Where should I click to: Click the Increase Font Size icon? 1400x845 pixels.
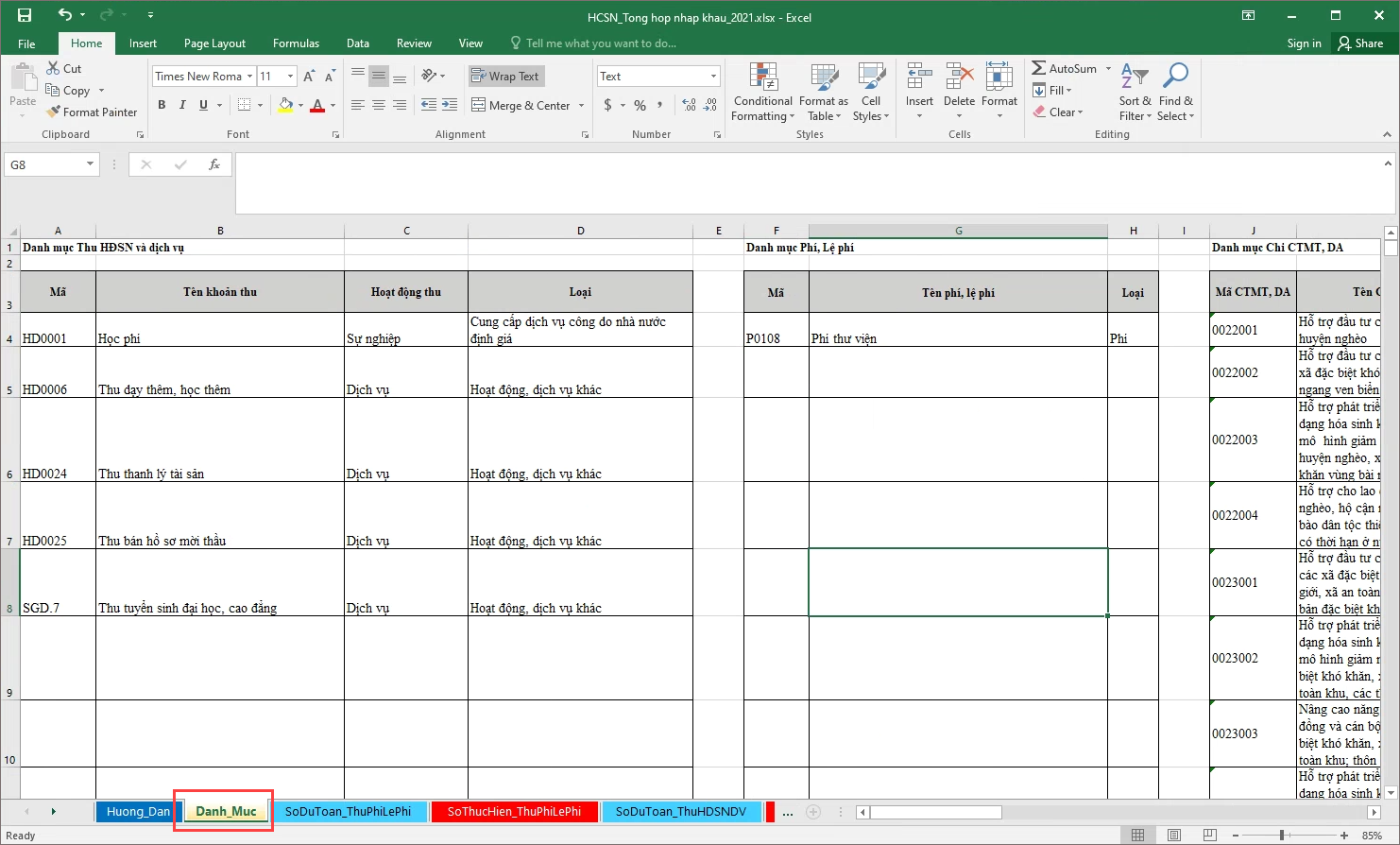[x=309, y=77]
